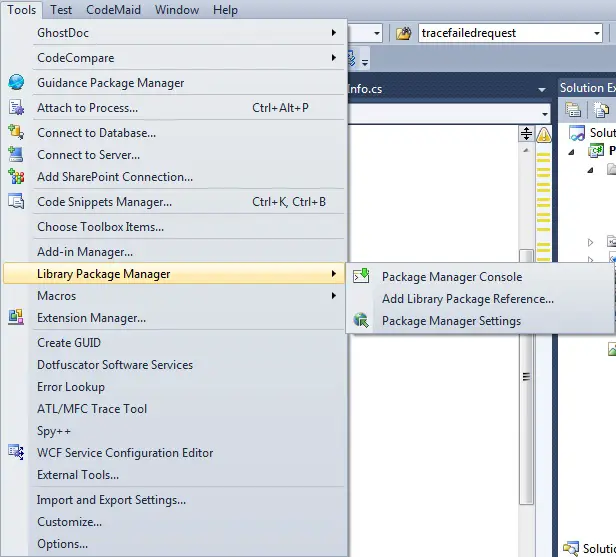Collapse the C# project node in Solution Explorer
The image size is (616, 557).
(x=572, y=152)
